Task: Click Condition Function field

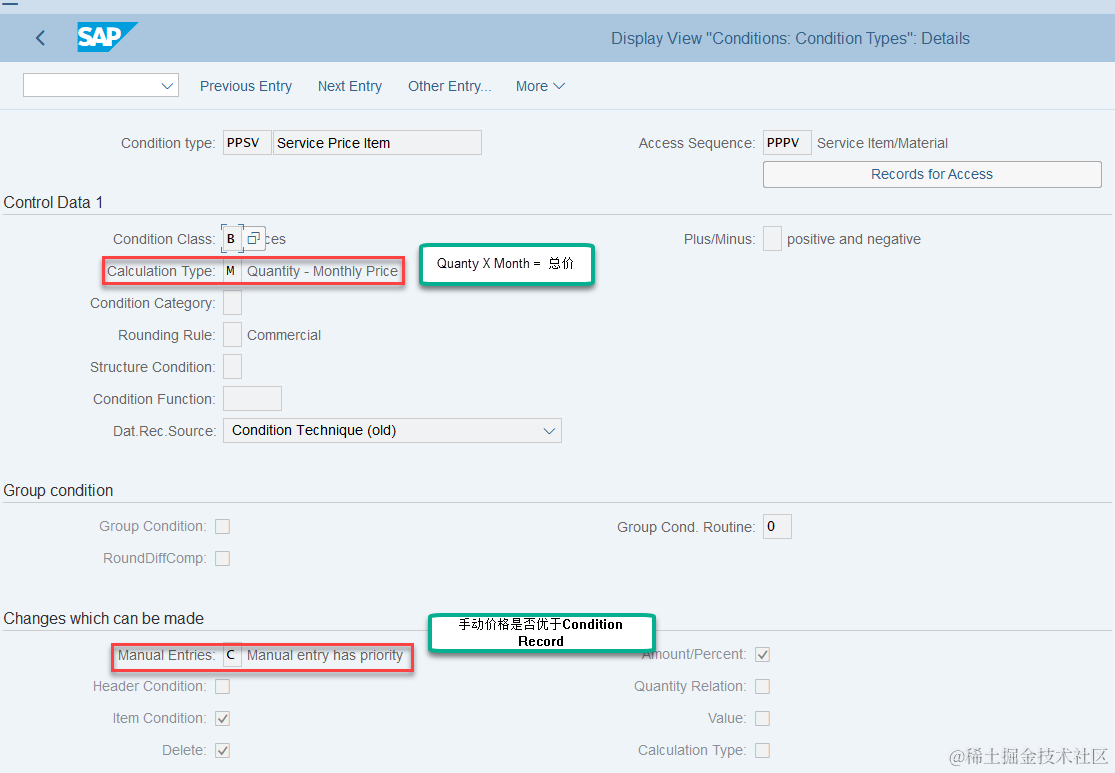Action: (252, 399)
